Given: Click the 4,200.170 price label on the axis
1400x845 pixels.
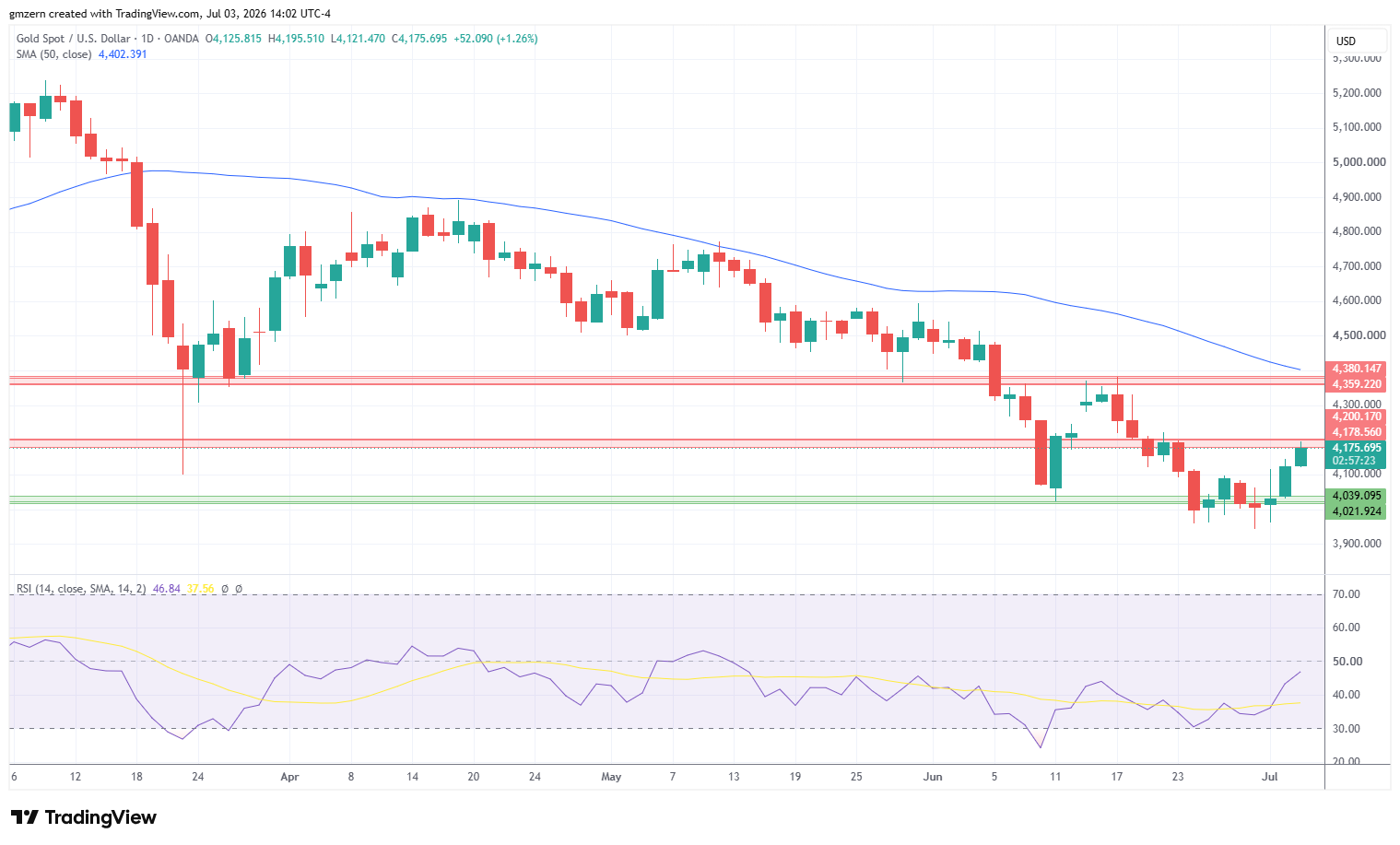Looking at the screenshot, I should pyautogui.click(x=1356, y=417).
